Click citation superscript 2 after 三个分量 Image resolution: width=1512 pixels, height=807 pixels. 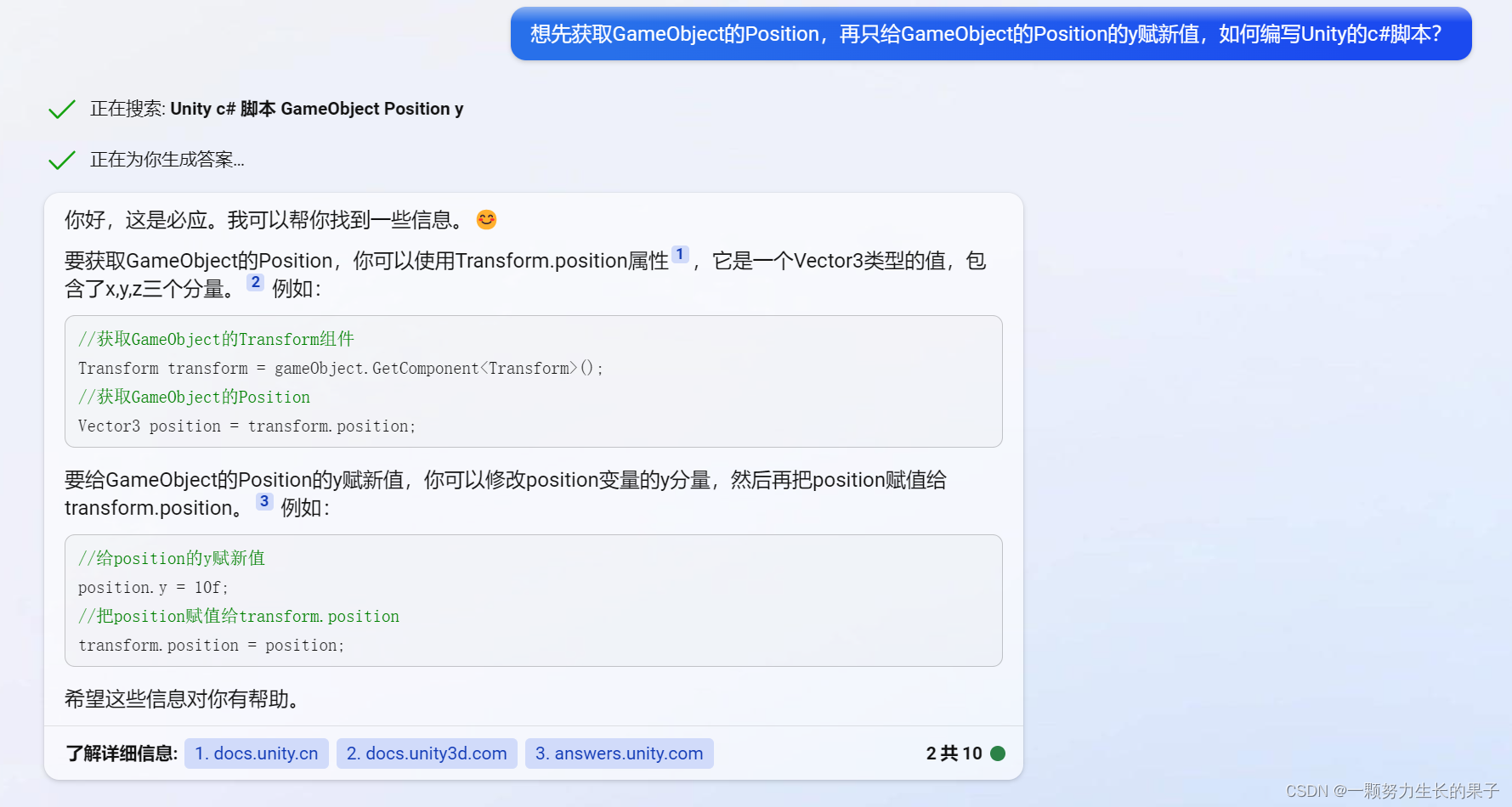pyautogui.click(x=256, y=282)
